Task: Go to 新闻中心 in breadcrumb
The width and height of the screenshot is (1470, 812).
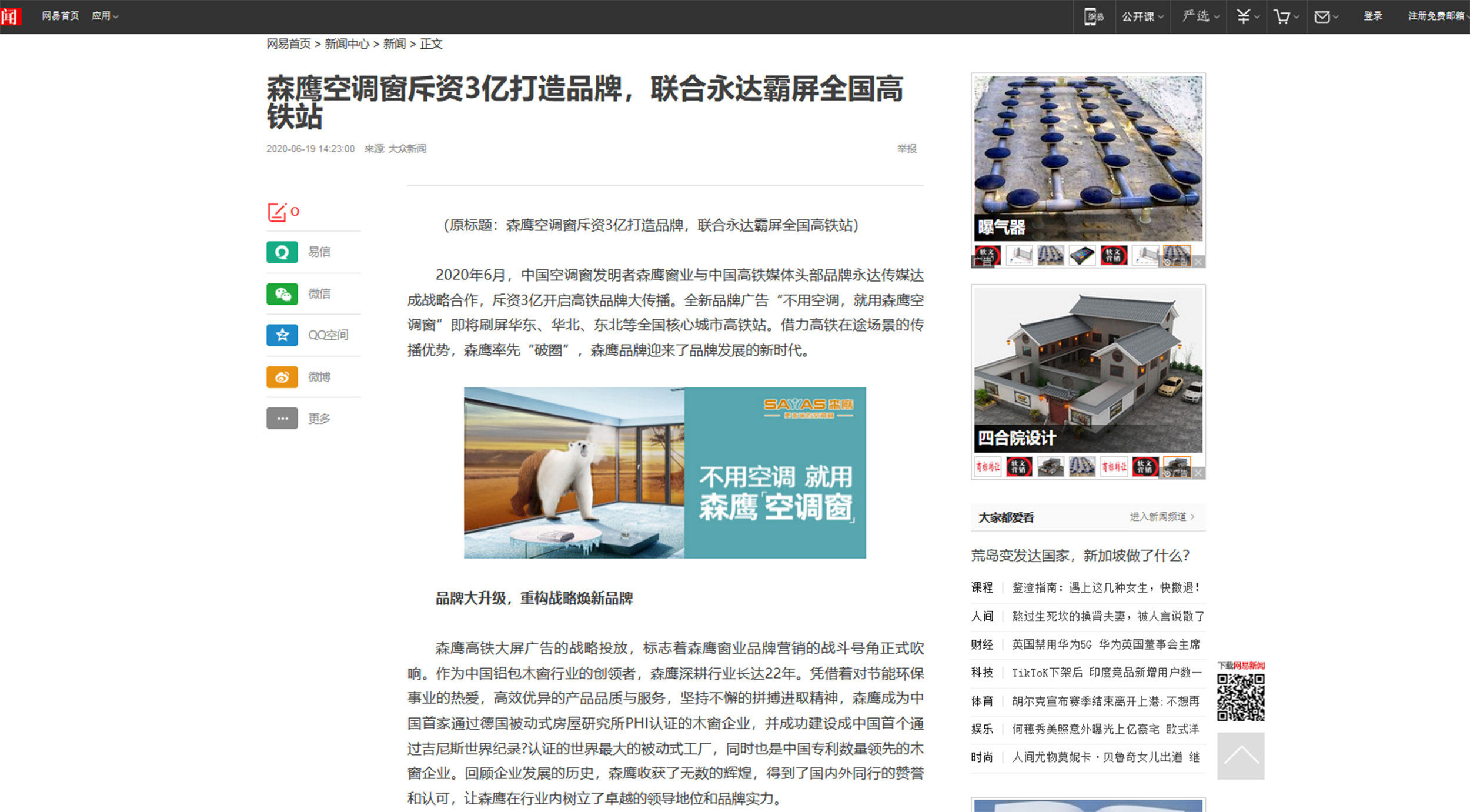Action: [347, 44]
